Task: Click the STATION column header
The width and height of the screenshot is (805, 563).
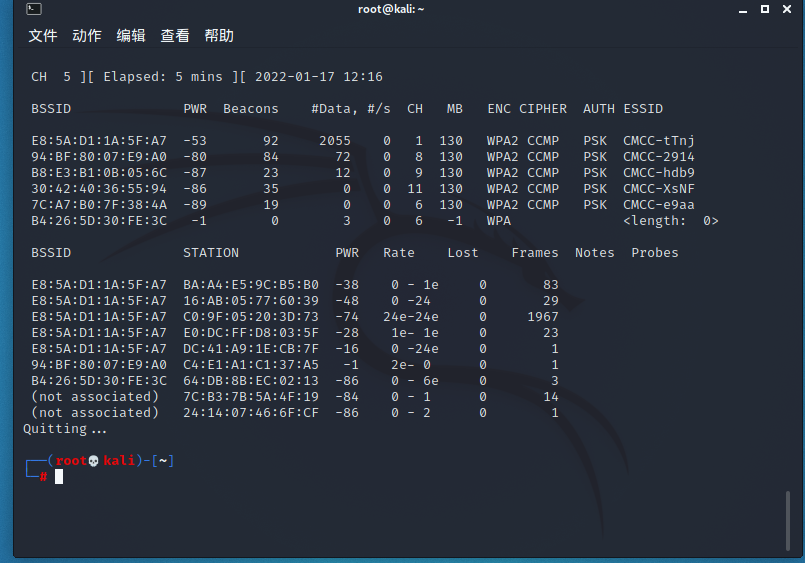Action: tap(211, 253)
